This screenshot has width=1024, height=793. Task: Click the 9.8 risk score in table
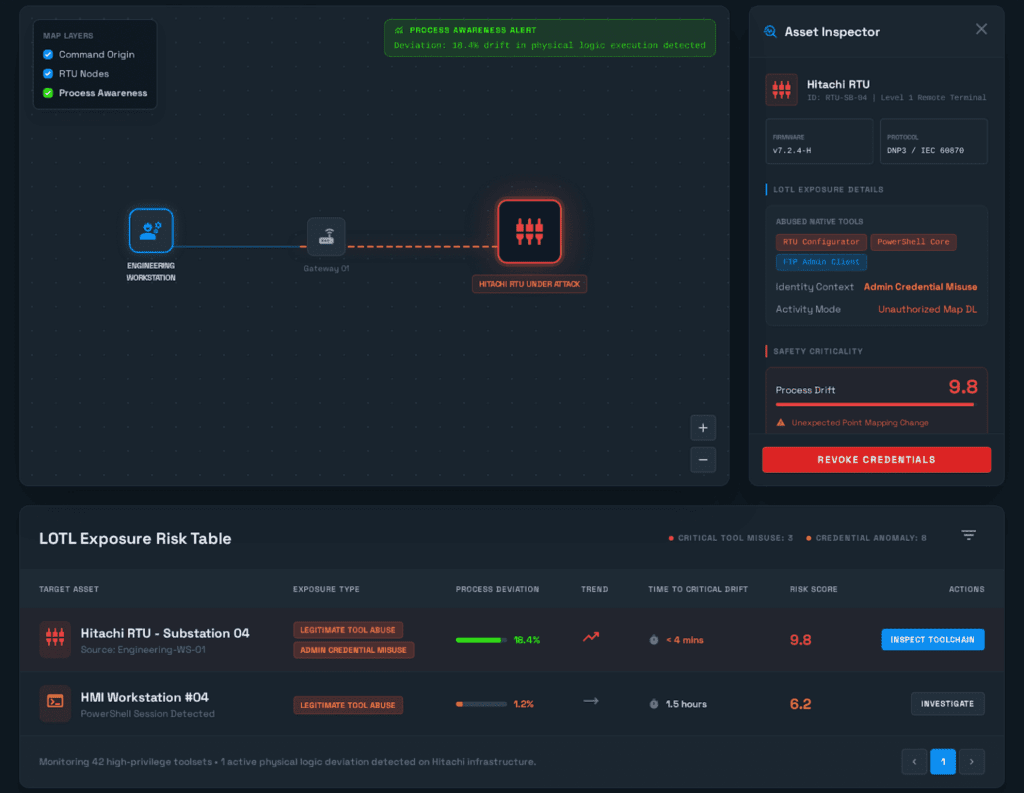coord(800,640)
